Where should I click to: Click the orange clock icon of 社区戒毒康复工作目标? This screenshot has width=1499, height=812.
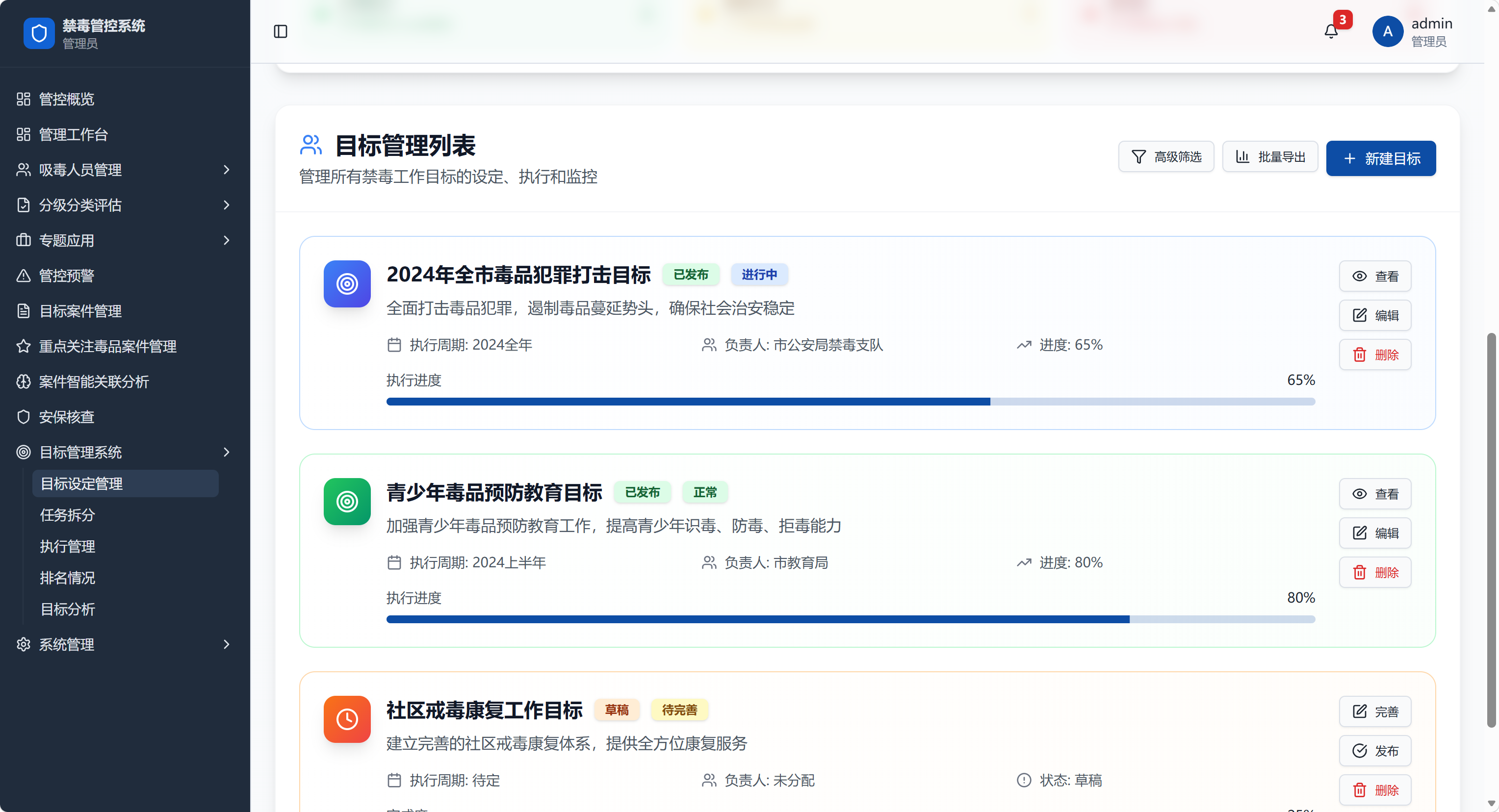[x=347, y=719]
